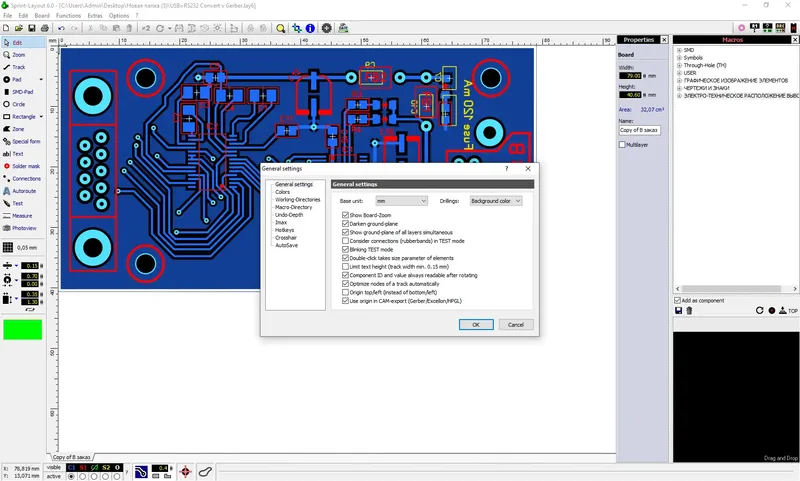Activate the Solder mask tool
This screenshot has width=800, height=481.
coord(26,166)
